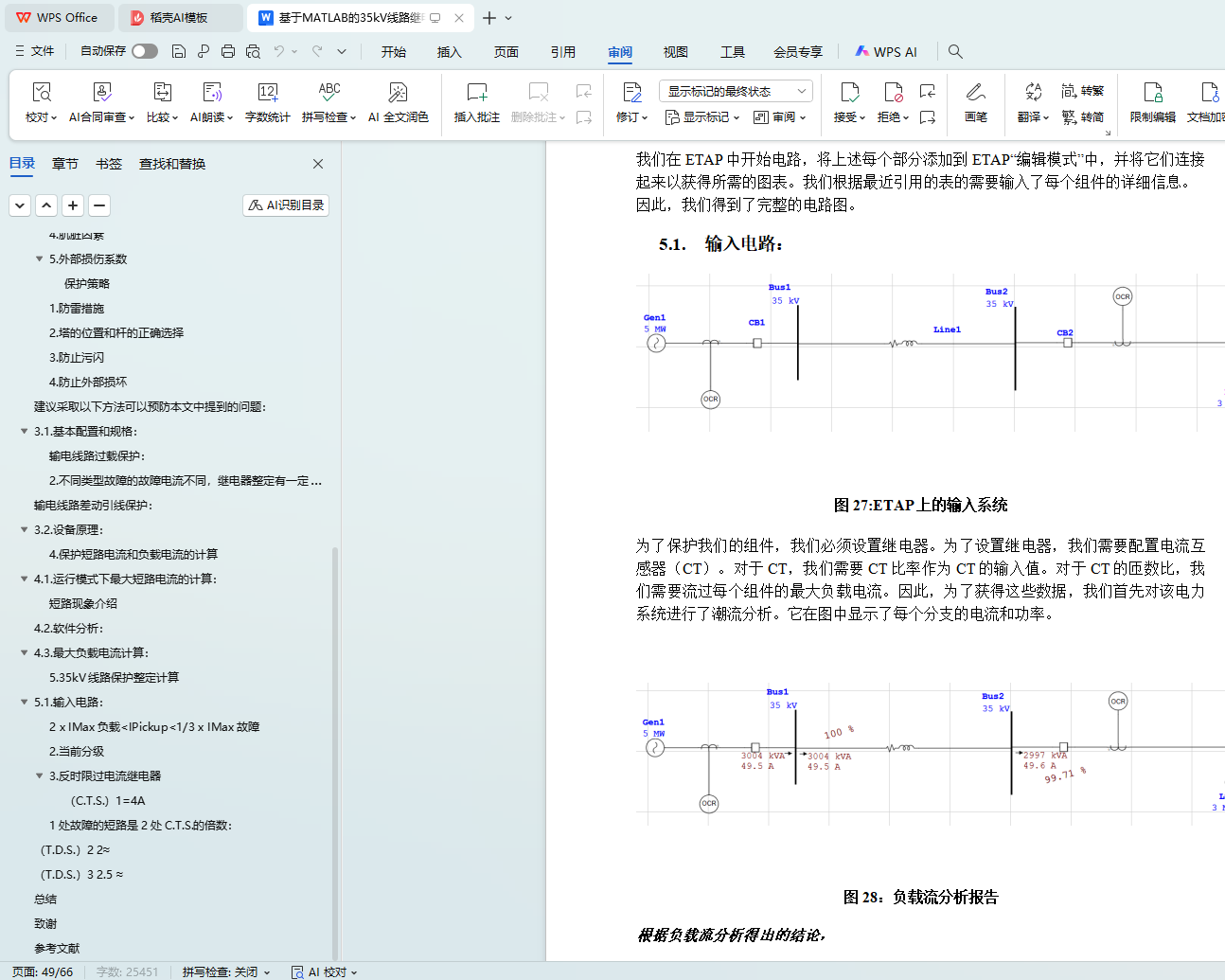
Task: Click the search magnifier icon
Action: tap(955, 51)
